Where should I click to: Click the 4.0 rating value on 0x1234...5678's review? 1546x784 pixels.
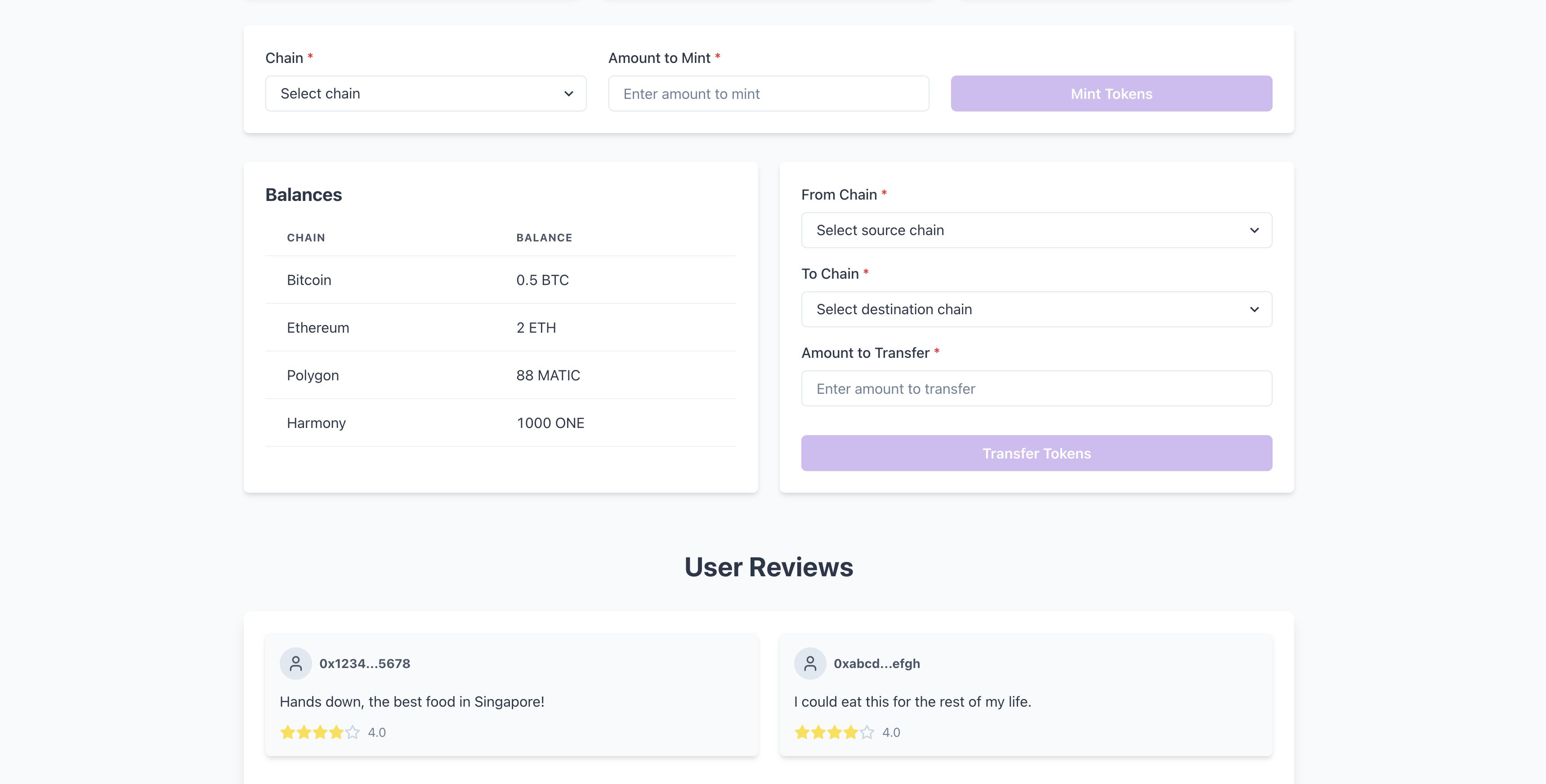(377, 732)
